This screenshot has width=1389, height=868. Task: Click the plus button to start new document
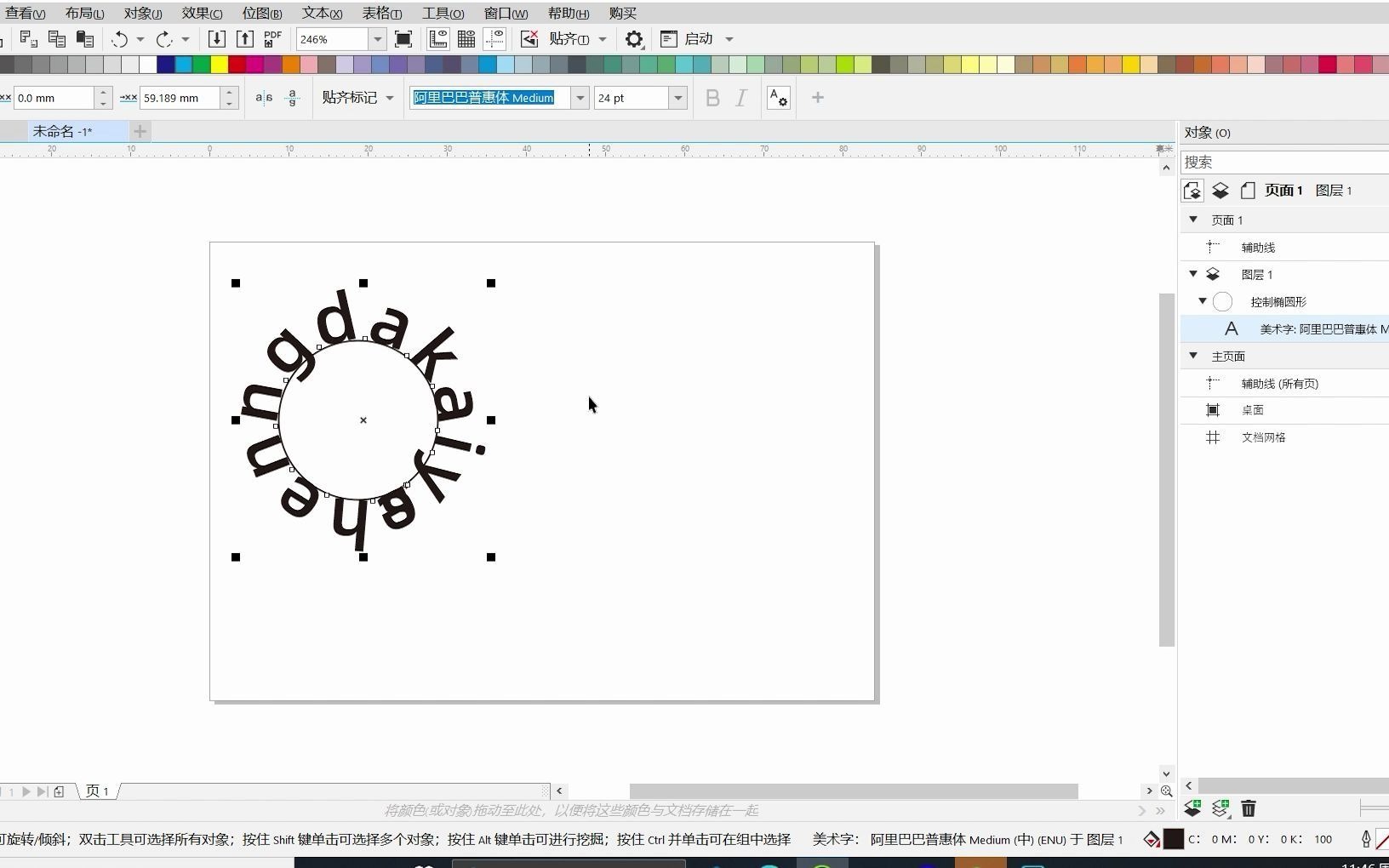pyautogui.click(x=140, y=131)
